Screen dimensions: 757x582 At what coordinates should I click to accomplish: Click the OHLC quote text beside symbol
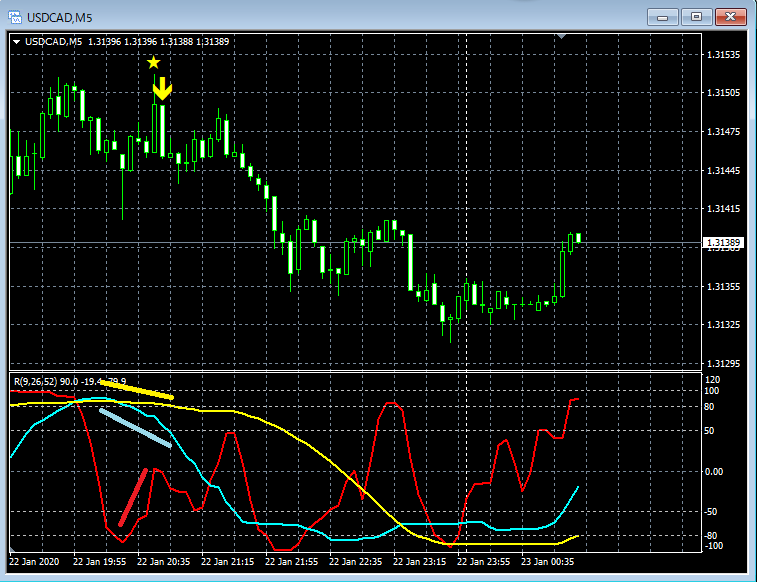pos(158,42)
